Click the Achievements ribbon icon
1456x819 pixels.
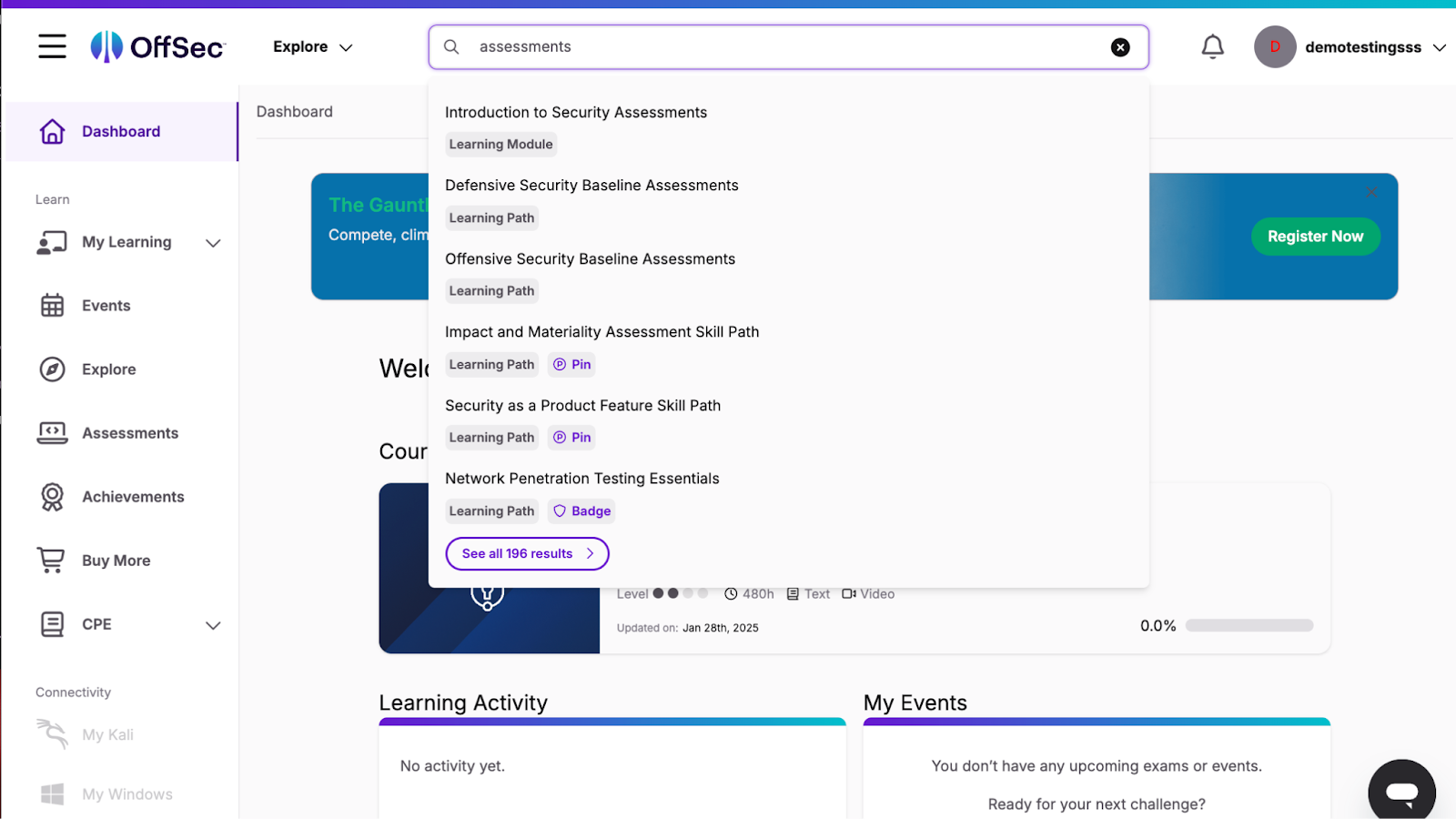(52, 497)
